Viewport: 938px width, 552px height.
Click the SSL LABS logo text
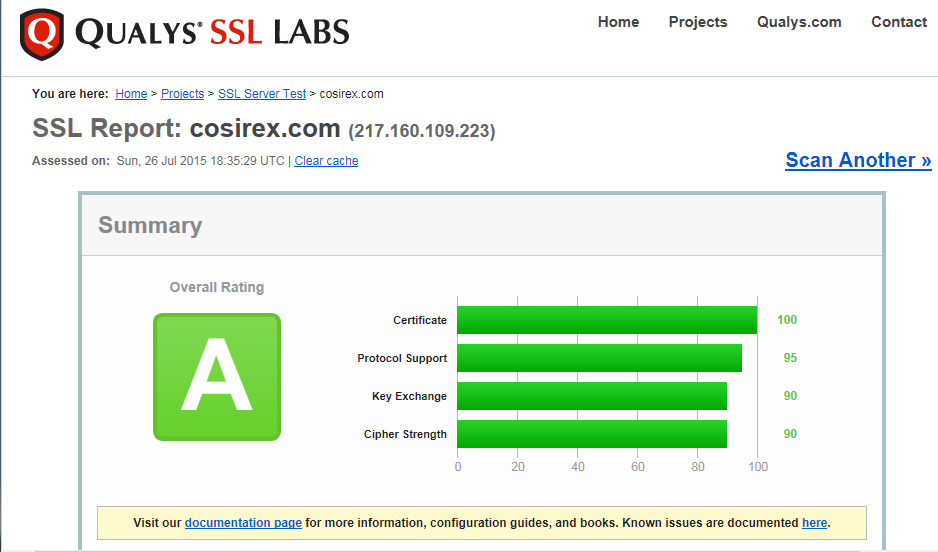point(280,33)
